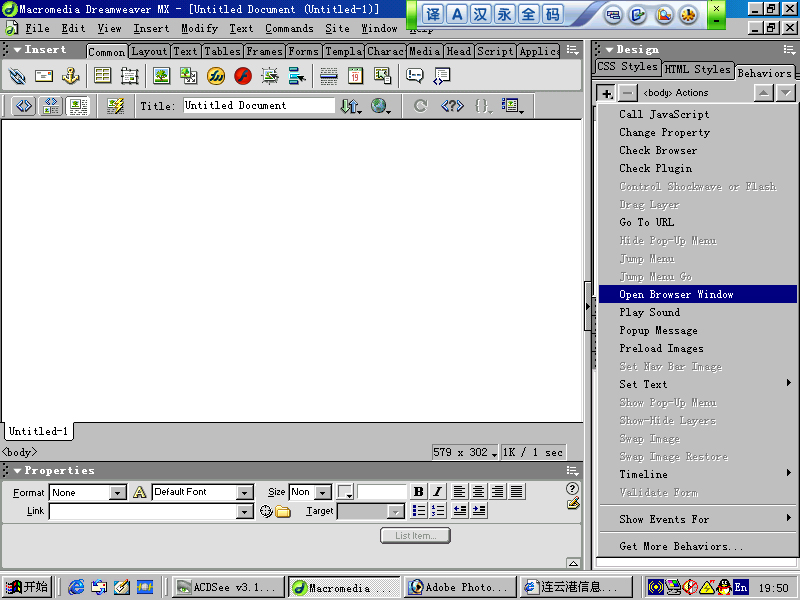The height and width of the screenshot is (600, 800).
Task: Open Preview in Browser globe menu
Action: click(x=381, y=106)
